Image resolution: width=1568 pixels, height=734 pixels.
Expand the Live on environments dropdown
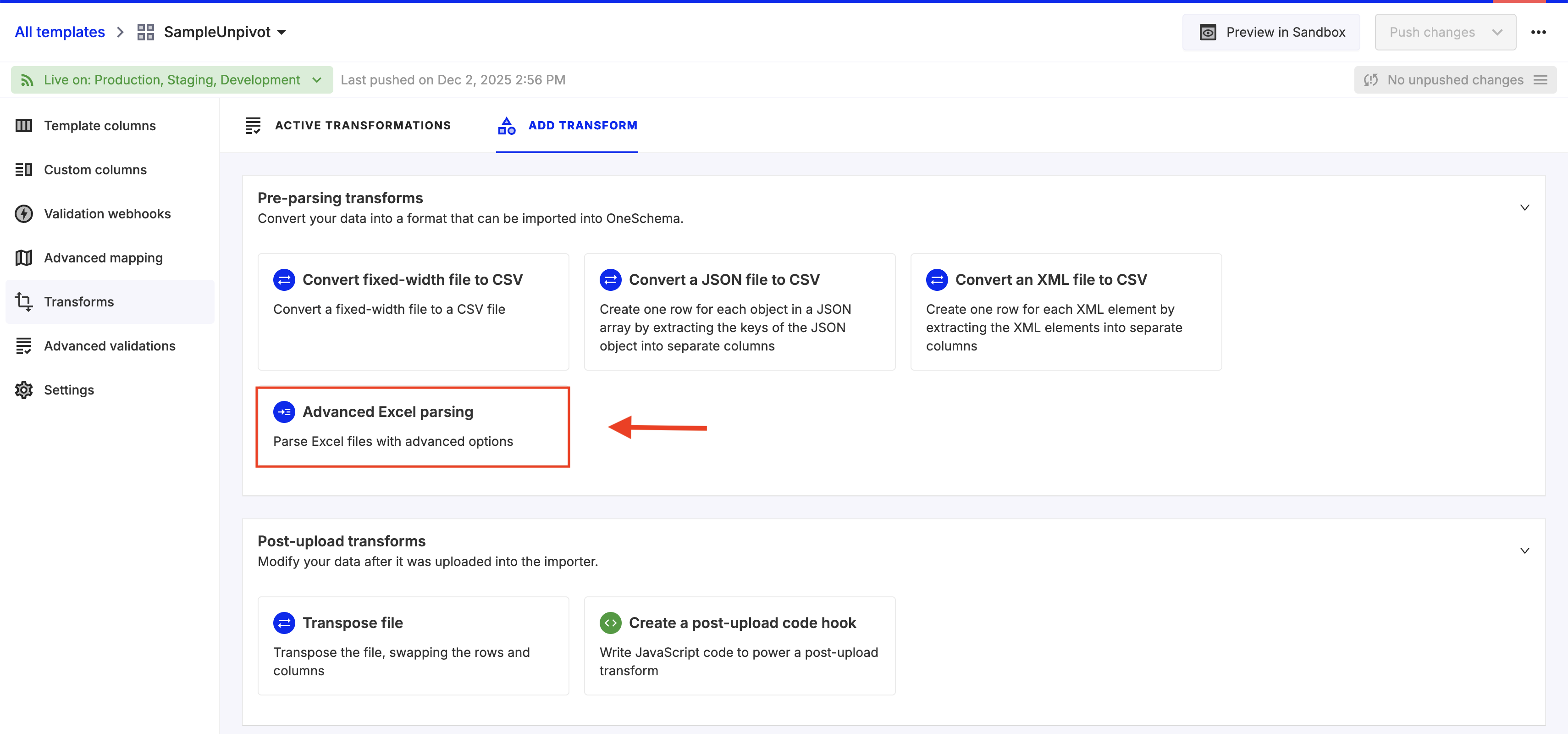coord(316,80)
